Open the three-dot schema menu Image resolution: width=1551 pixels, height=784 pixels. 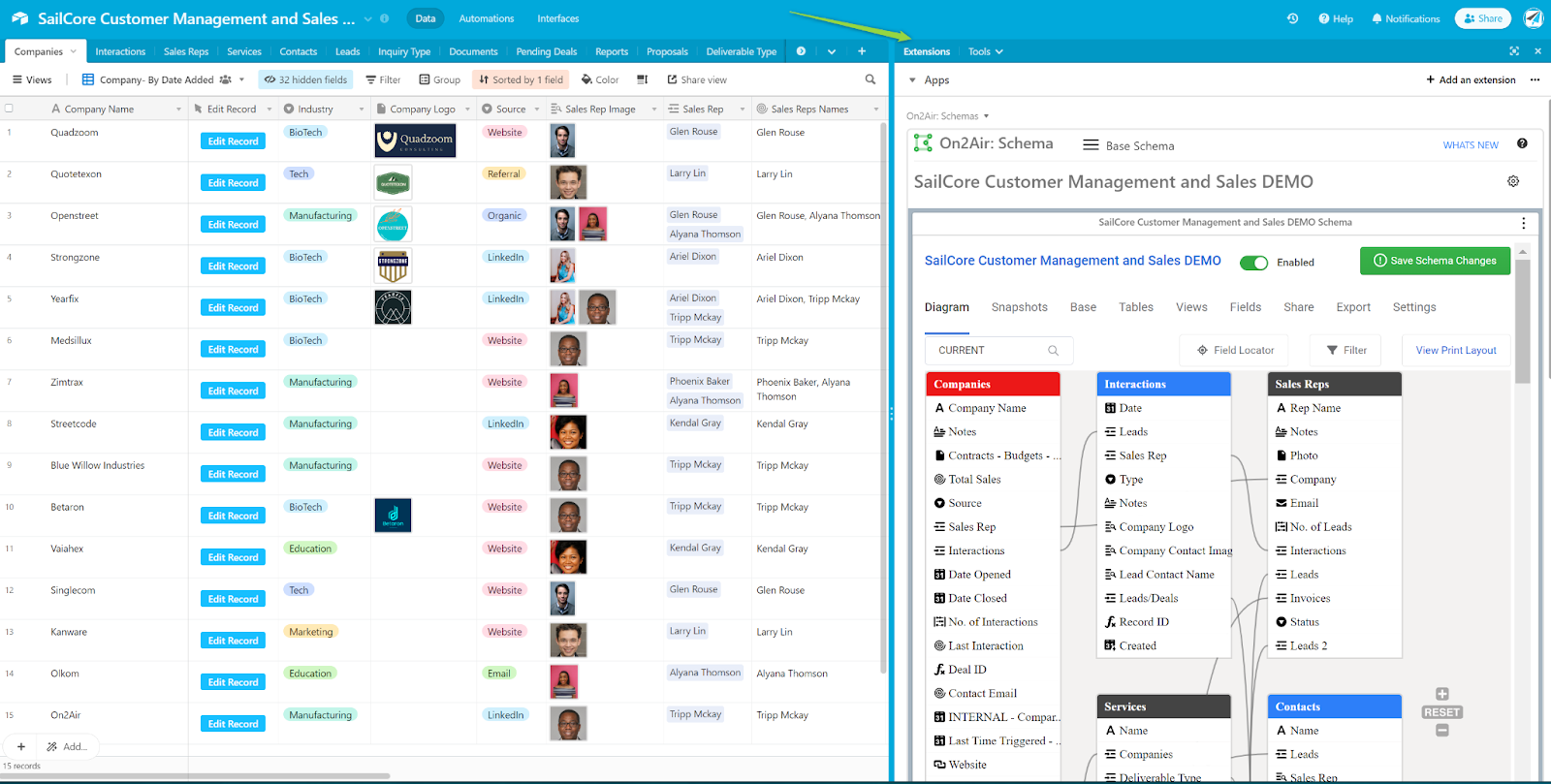(x=1524, y=223)
